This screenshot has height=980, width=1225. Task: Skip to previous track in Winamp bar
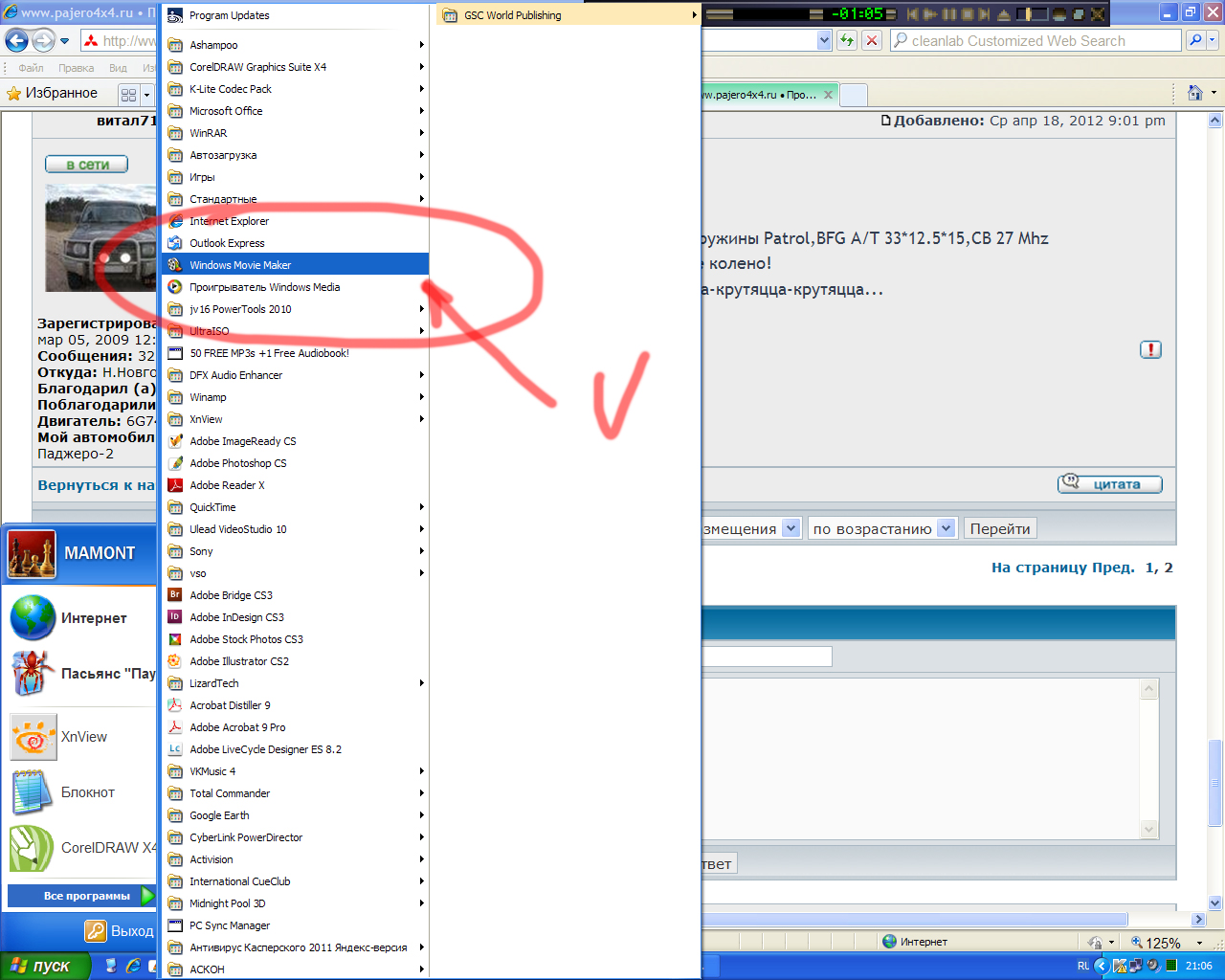coord(913,14)
